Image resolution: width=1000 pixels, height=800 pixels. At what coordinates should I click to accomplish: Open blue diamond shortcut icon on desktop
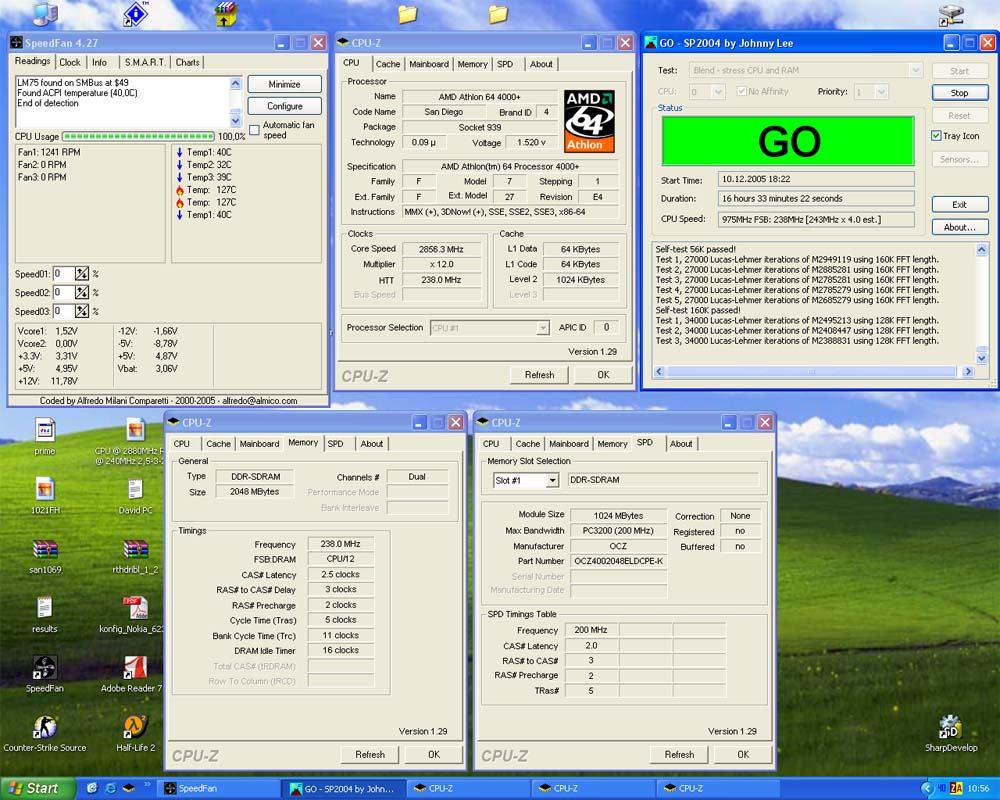point(135,14)
